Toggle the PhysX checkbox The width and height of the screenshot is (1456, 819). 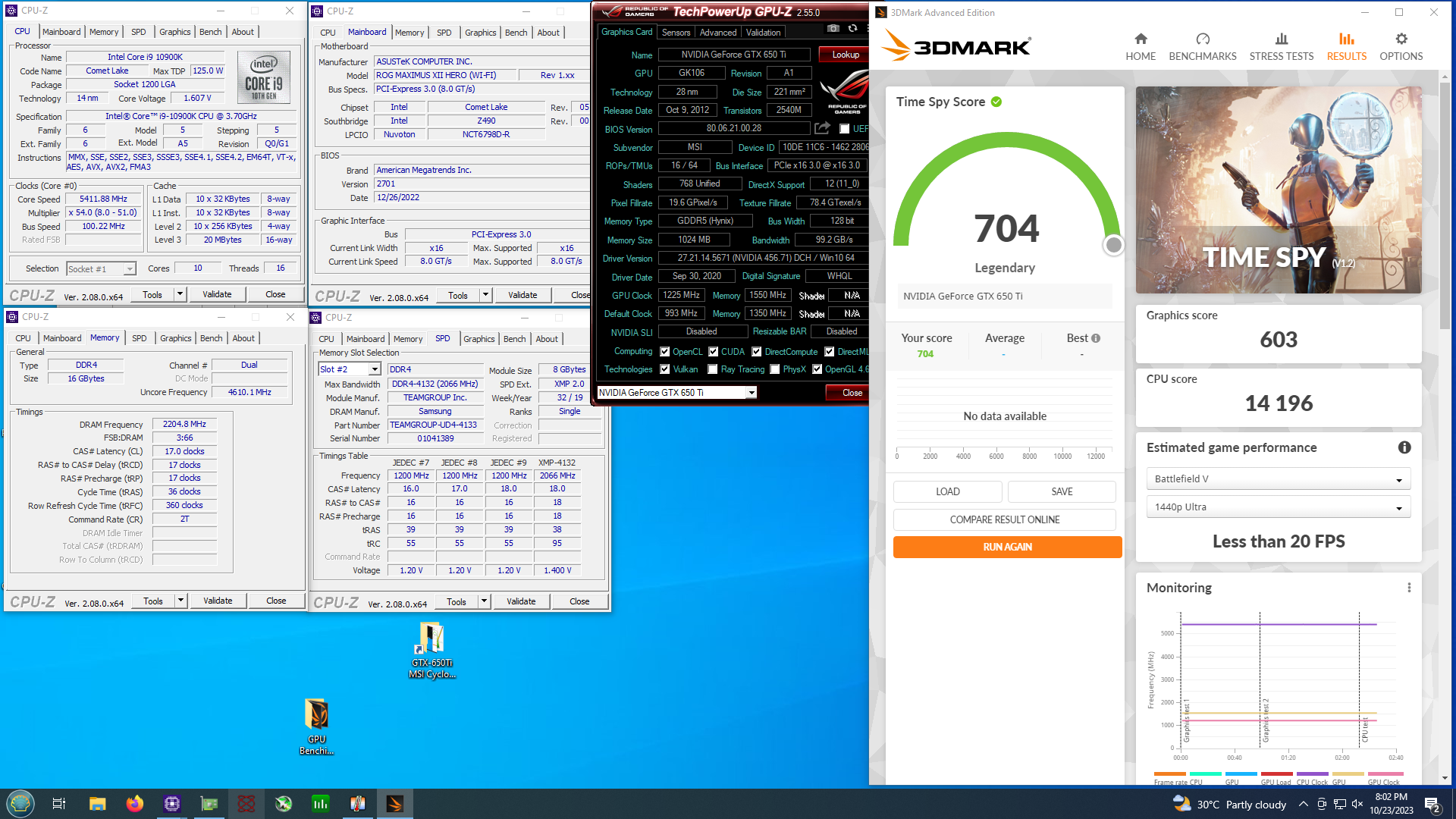click(x=774, y=369)
